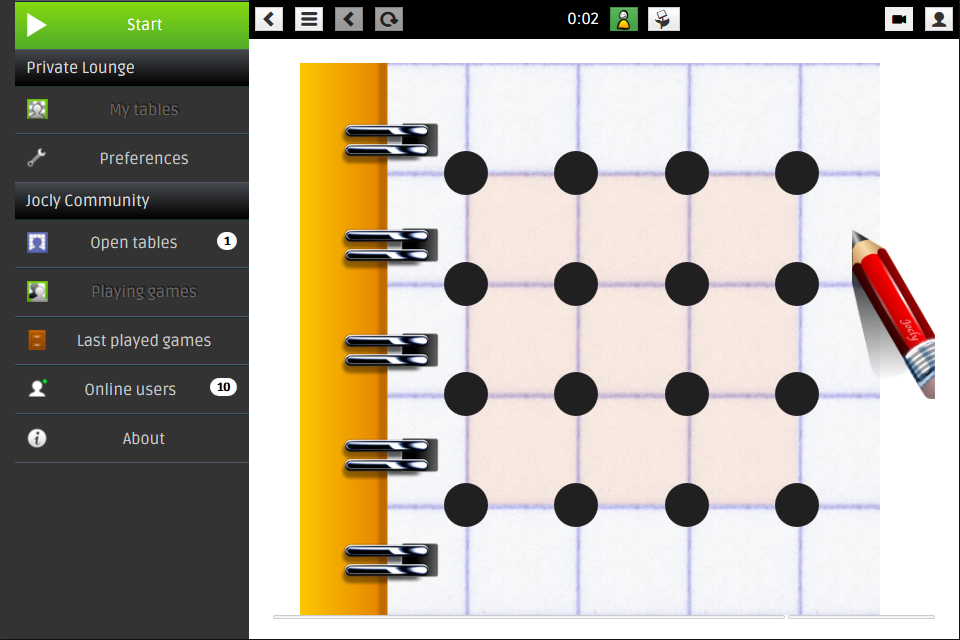Click the player B computer icon
The image size is (960, 640).
(664, 19)
